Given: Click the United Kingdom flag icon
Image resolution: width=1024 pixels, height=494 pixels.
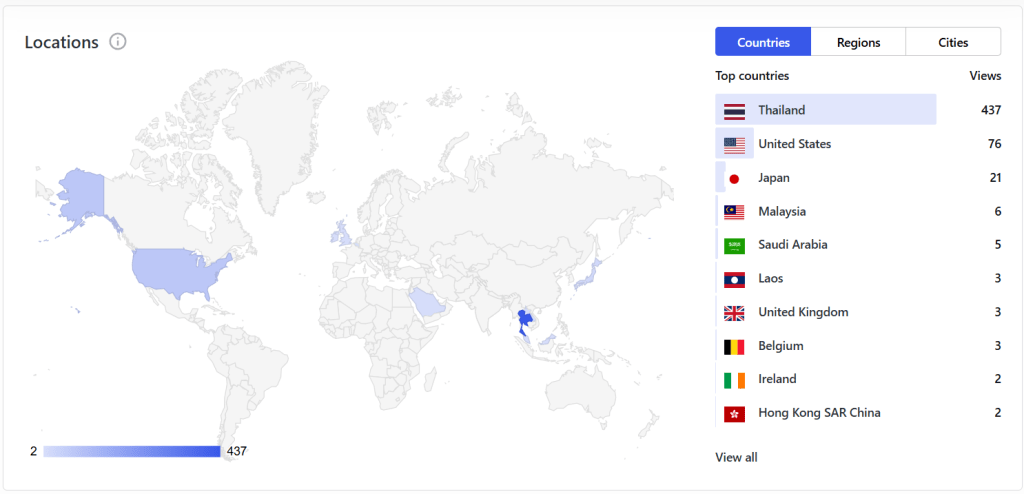Looking at the screenshot, I should (x=734, y=313).
